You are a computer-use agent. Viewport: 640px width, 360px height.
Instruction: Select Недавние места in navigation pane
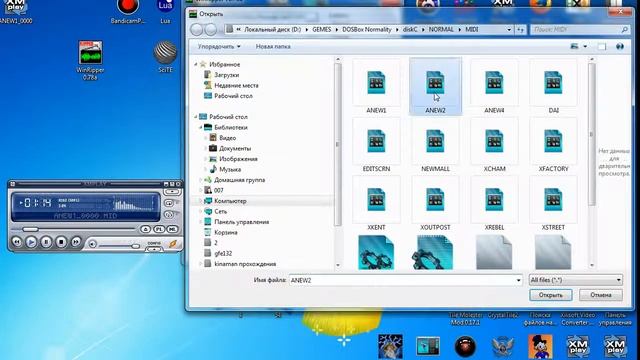(236, 85)
